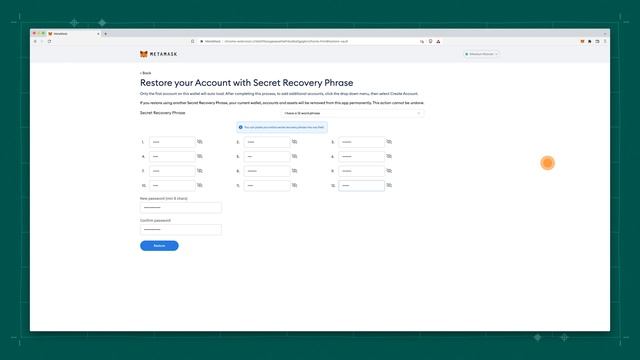Show or hide recovery word 12
Image resolution: width=640 pixels, height=360 pixels.
[x=389, y=185]
